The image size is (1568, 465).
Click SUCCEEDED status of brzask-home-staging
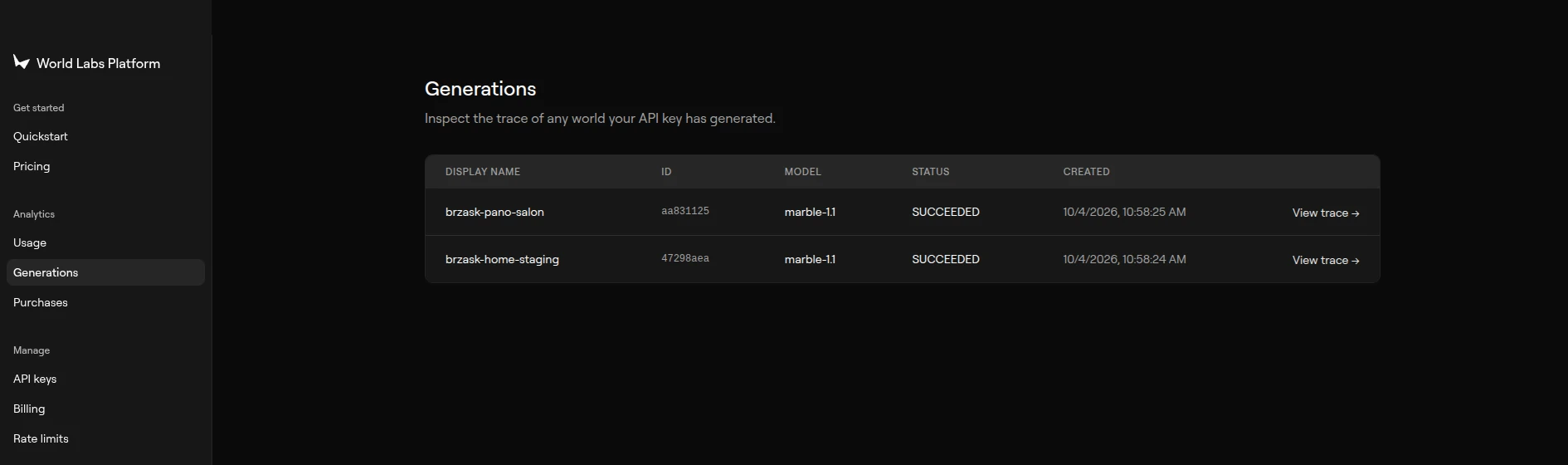(946, 259)
